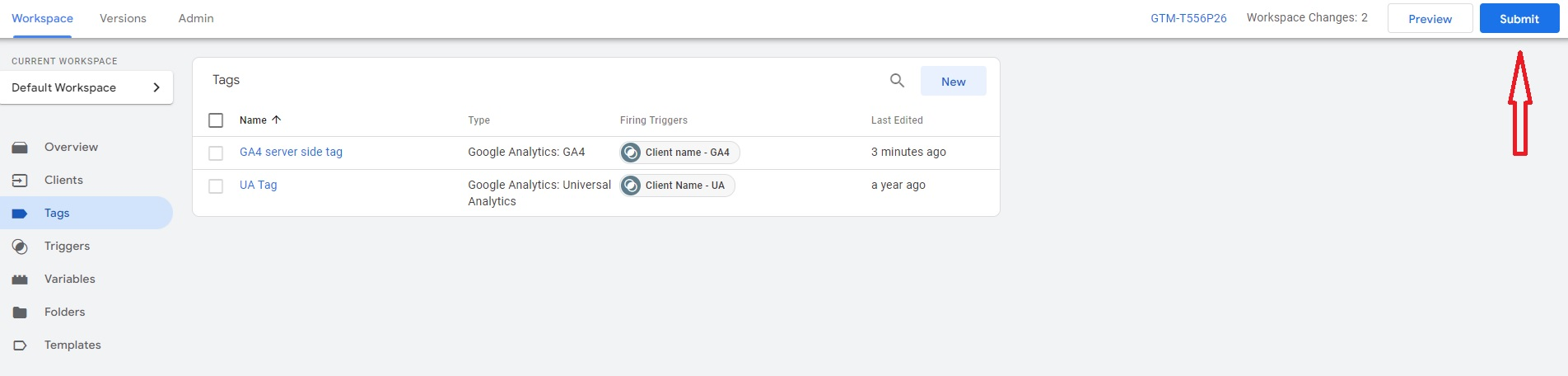Expand the Default Workspace selector chevron
1568x376 pixels.
[156, 87]
